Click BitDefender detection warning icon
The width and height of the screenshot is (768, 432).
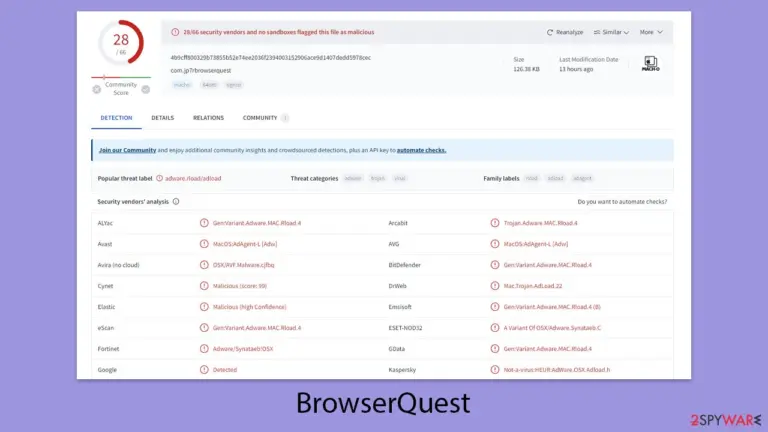coord(495,265)
